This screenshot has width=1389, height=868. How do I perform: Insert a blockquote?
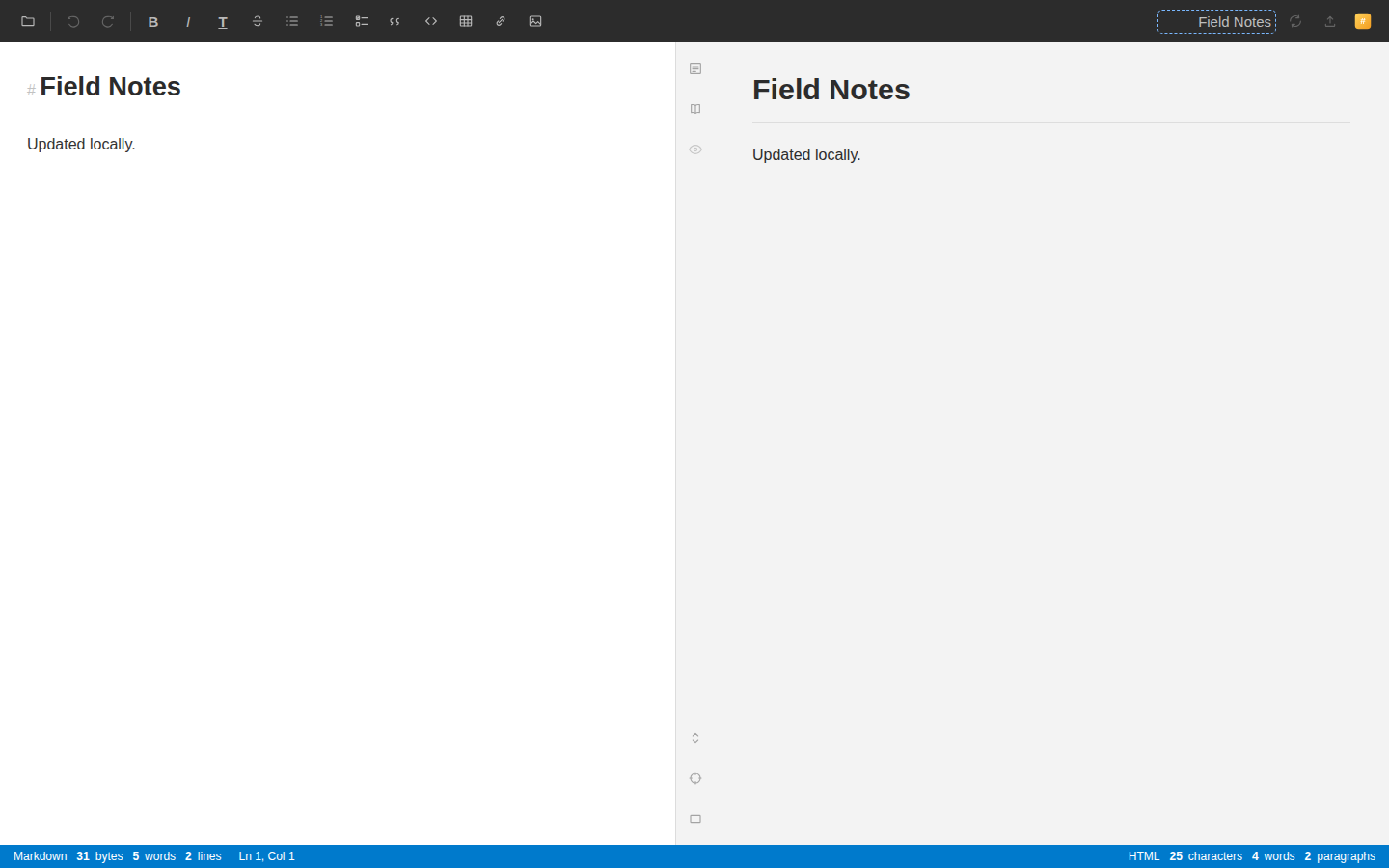396,21
